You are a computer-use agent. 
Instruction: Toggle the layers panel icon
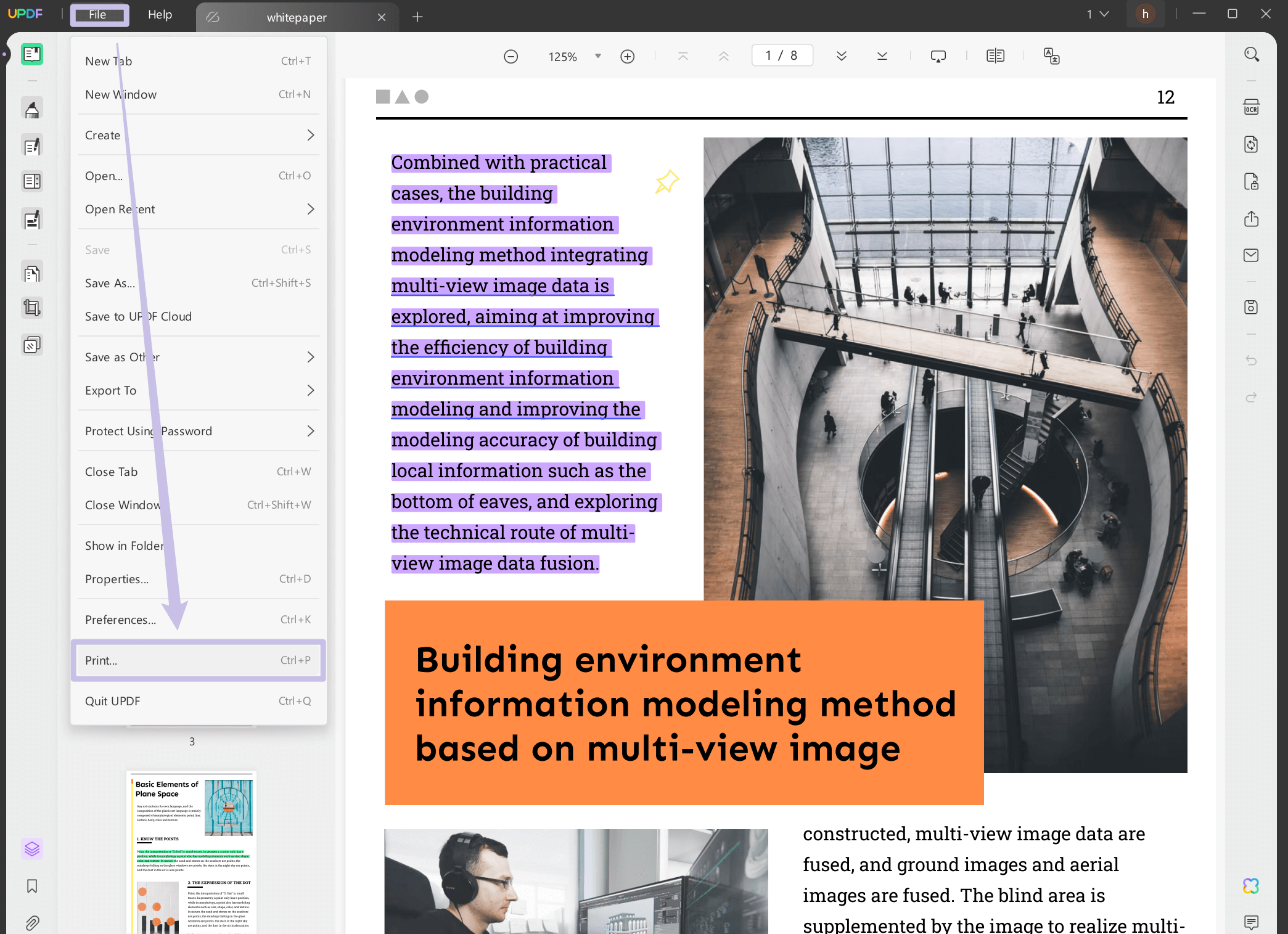click(x=32, y=849)
